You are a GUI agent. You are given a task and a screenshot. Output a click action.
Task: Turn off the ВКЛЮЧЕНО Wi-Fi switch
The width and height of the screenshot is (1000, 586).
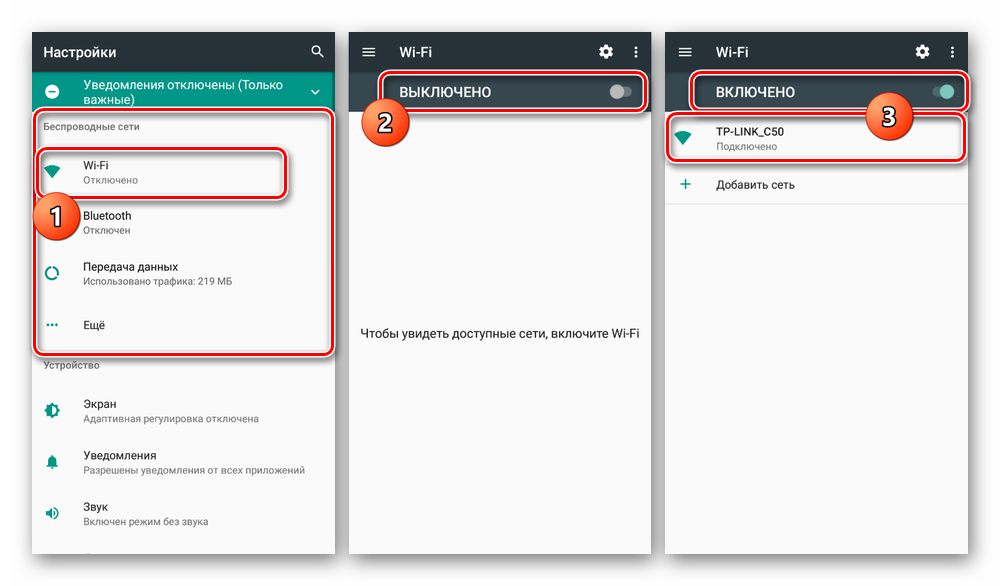pyautogui.click(x=943, y=92)
